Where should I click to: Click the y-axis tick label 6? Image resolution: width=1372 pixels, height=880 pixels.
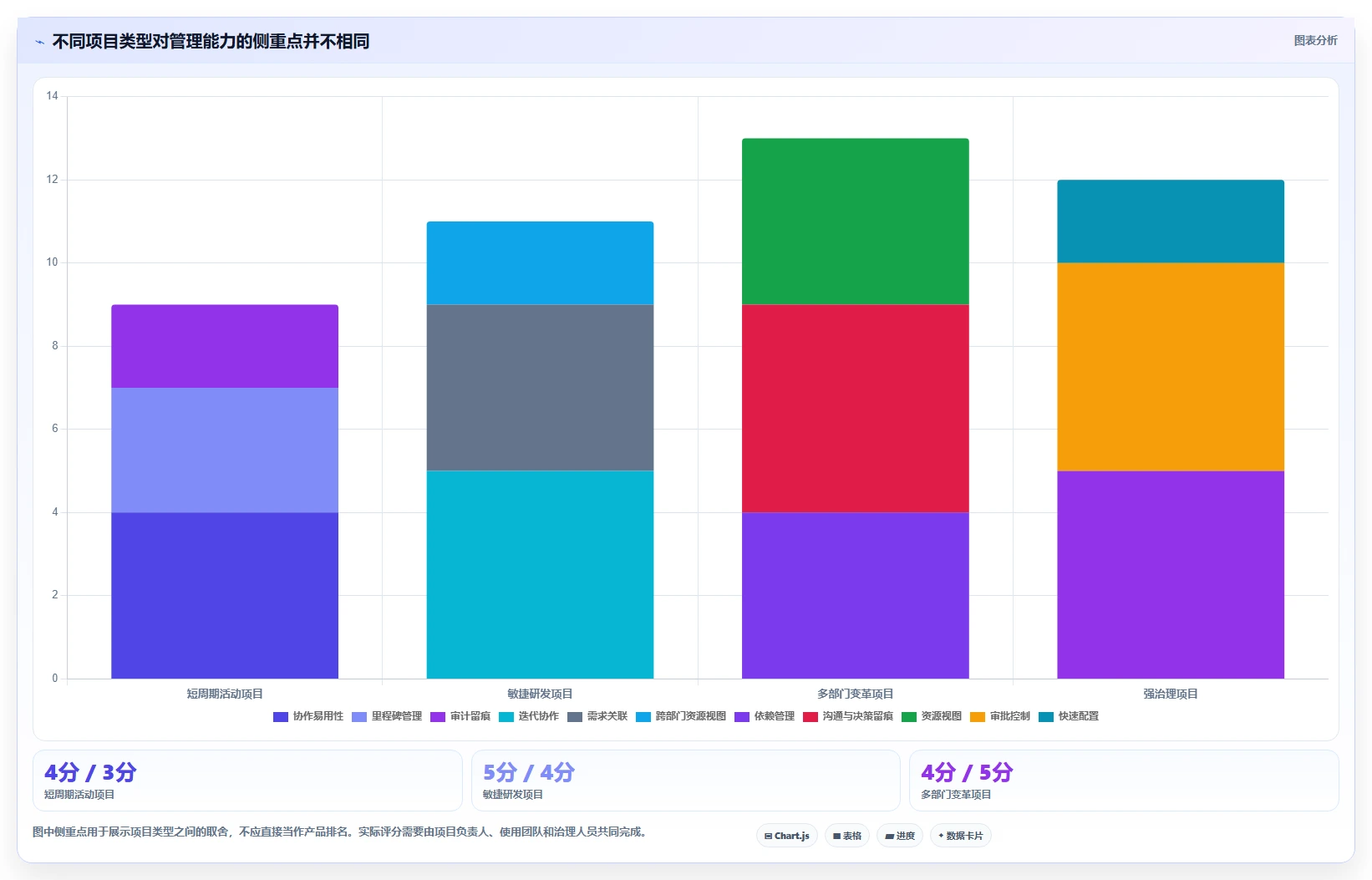[55, 429]
